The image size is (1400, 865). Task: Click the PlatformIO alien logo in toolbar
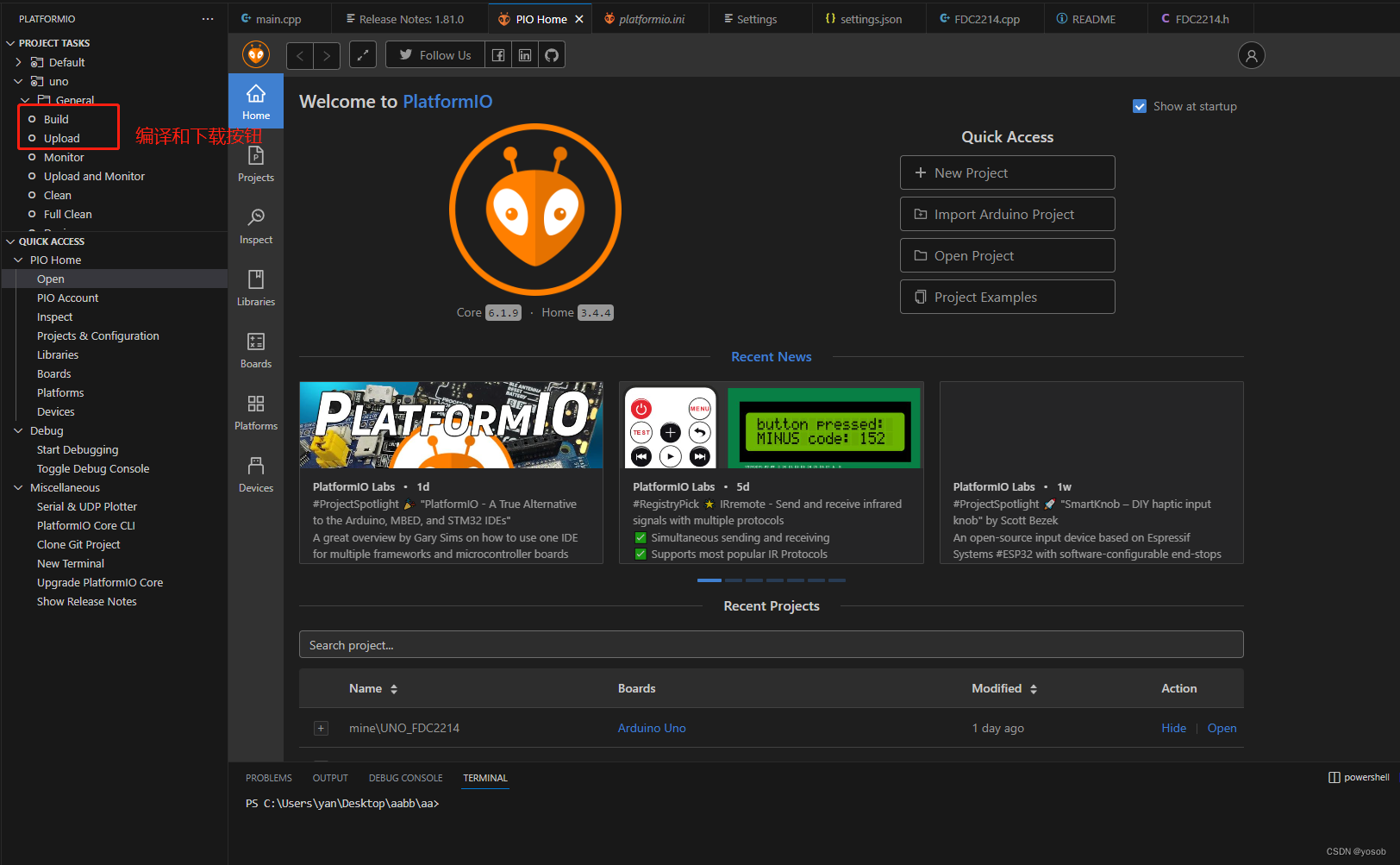tap(256, 55)
